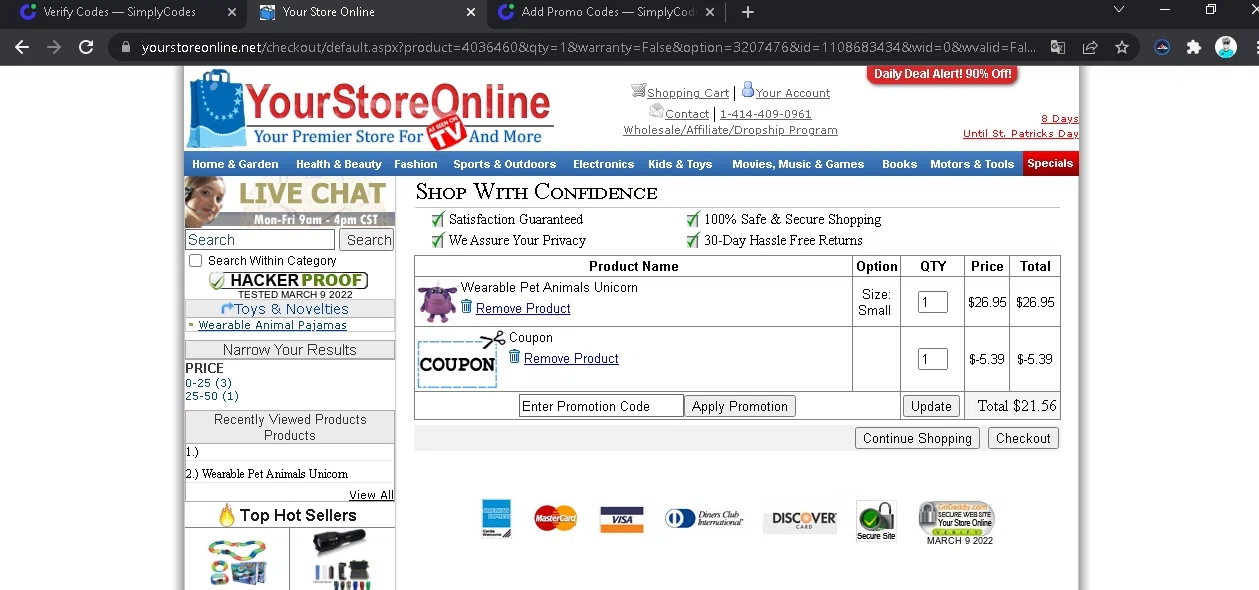
Task: Click the 8 Days Until St. Patricks Day link
Action: click(1020, 126)
